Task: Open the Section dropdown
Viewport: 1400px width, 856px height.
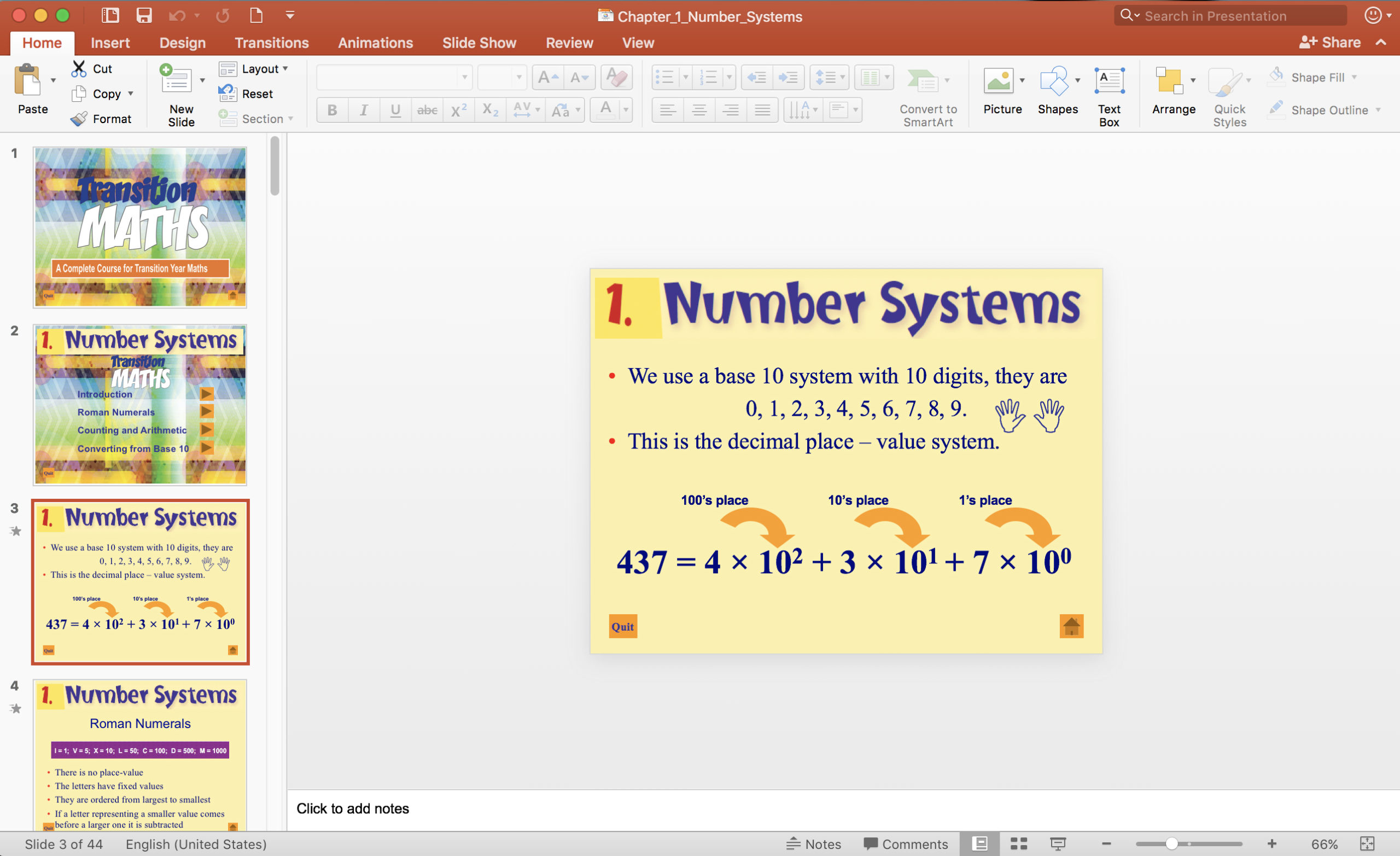Action: (256, 119)
